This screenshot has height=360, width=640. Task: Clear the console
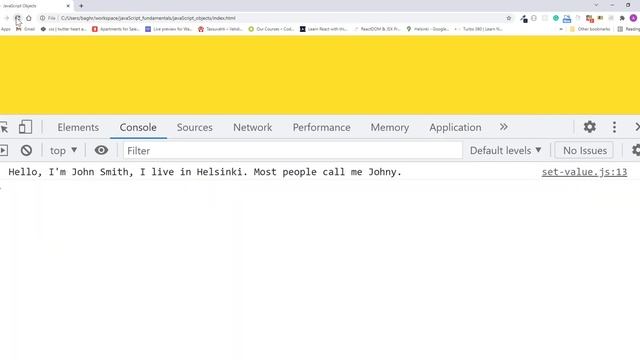click(26, 151)
